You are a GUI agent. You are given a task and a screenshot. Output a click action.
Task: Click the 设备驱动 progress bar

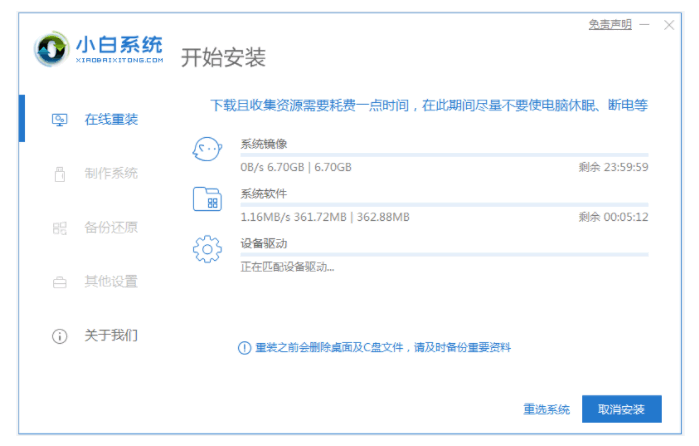444,255
